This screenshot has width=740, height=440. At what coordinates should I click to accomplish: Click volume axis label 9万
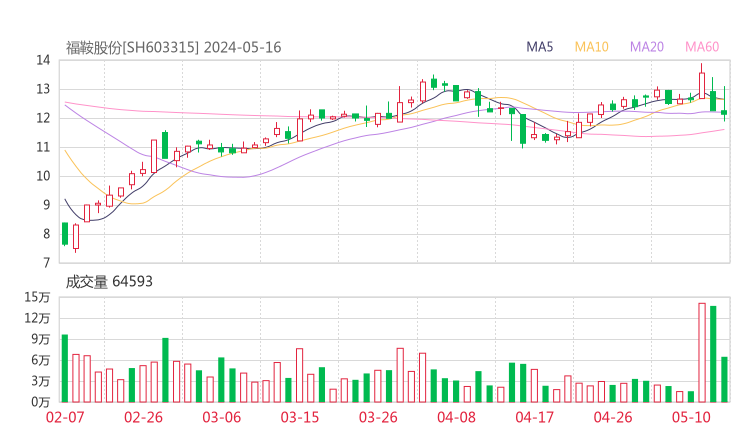[41, 339]
